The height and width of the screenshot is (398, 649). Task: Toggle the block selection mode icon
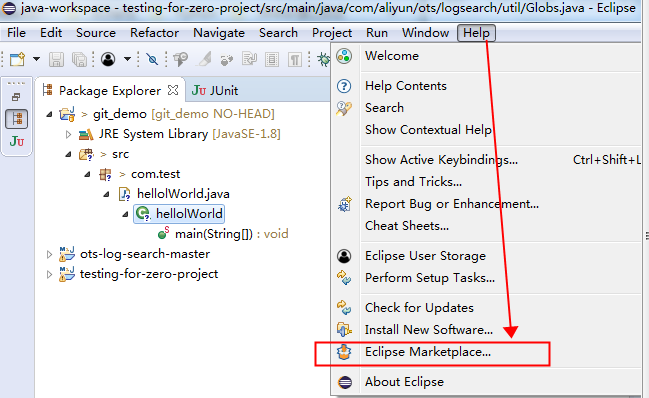272,60
